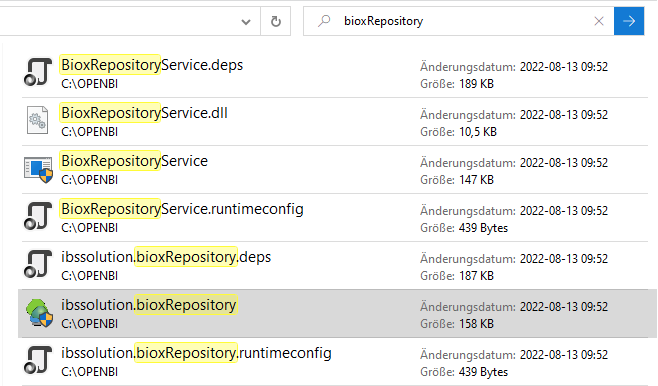Click the BioxRepositoryService.deps file icon
Viewport: 658px width, 386px height.
pos(38,72)
